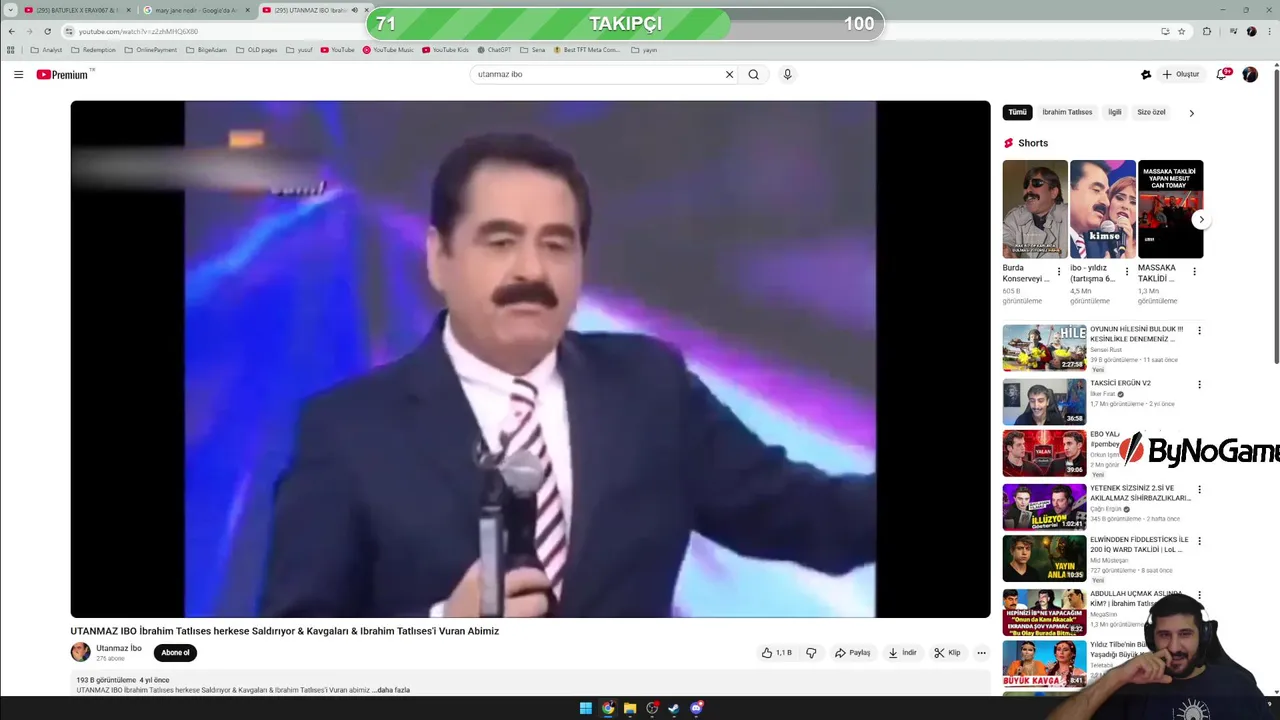This screenshot has width=1280, height=720.
Task: Open OYUNUN HİLESİNİ BULDUK video thumbnail
Action: (1044, 348)
